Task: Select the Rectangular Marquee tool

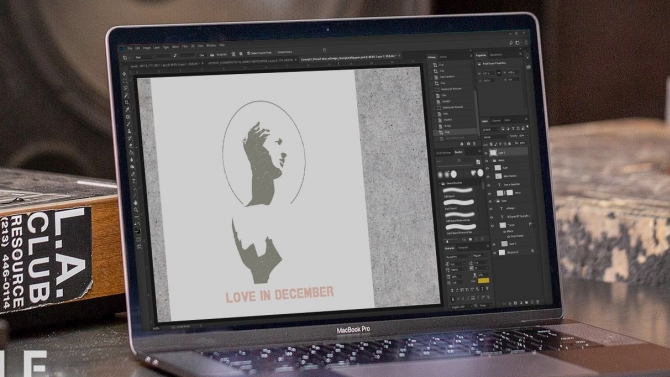Action: [x=125, y=80]
